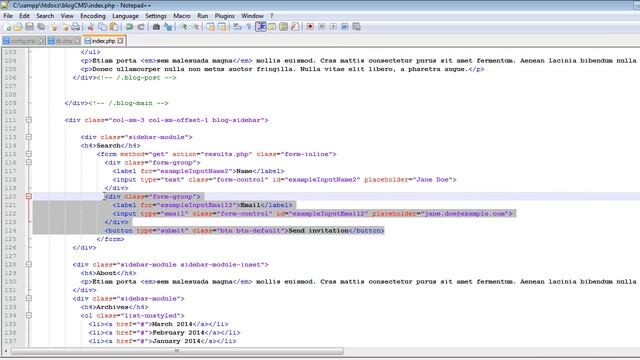This screenshot has width=640, height=360.
Task: Select the index.php tab
Action: pyautogui.click(x=104, y=41)
